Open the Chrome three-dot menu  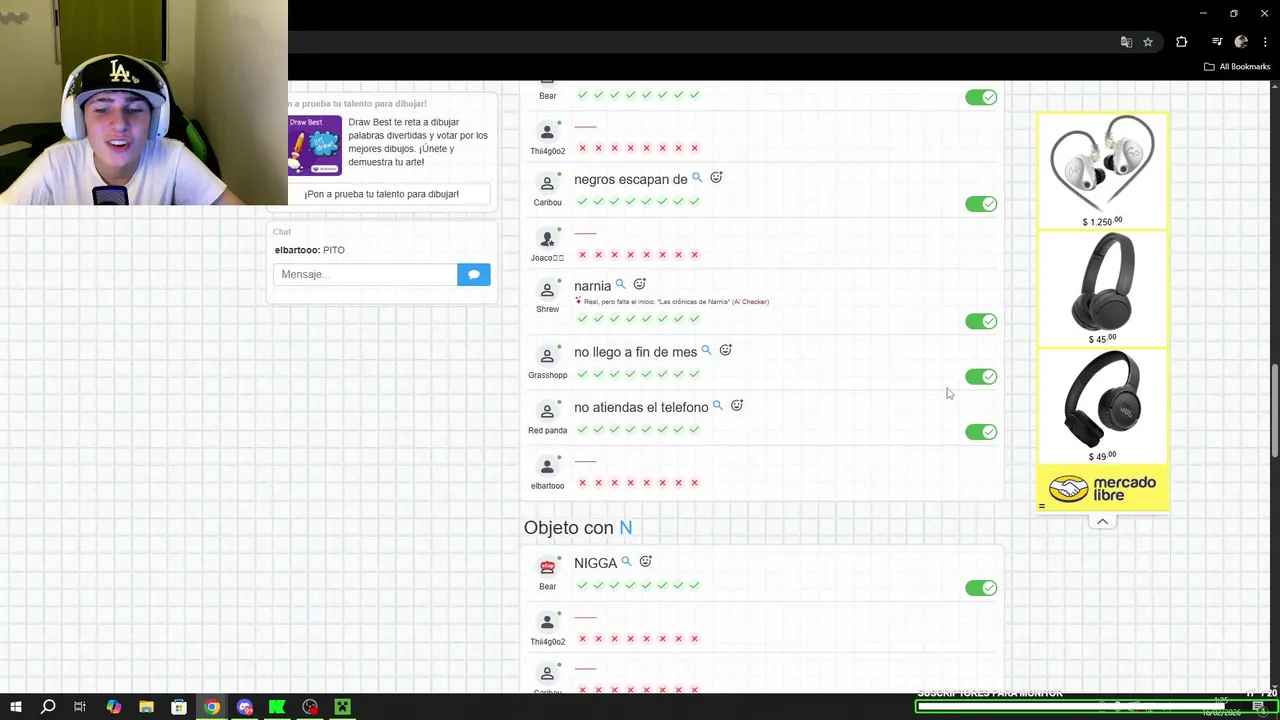click(x=1265, y=42)
